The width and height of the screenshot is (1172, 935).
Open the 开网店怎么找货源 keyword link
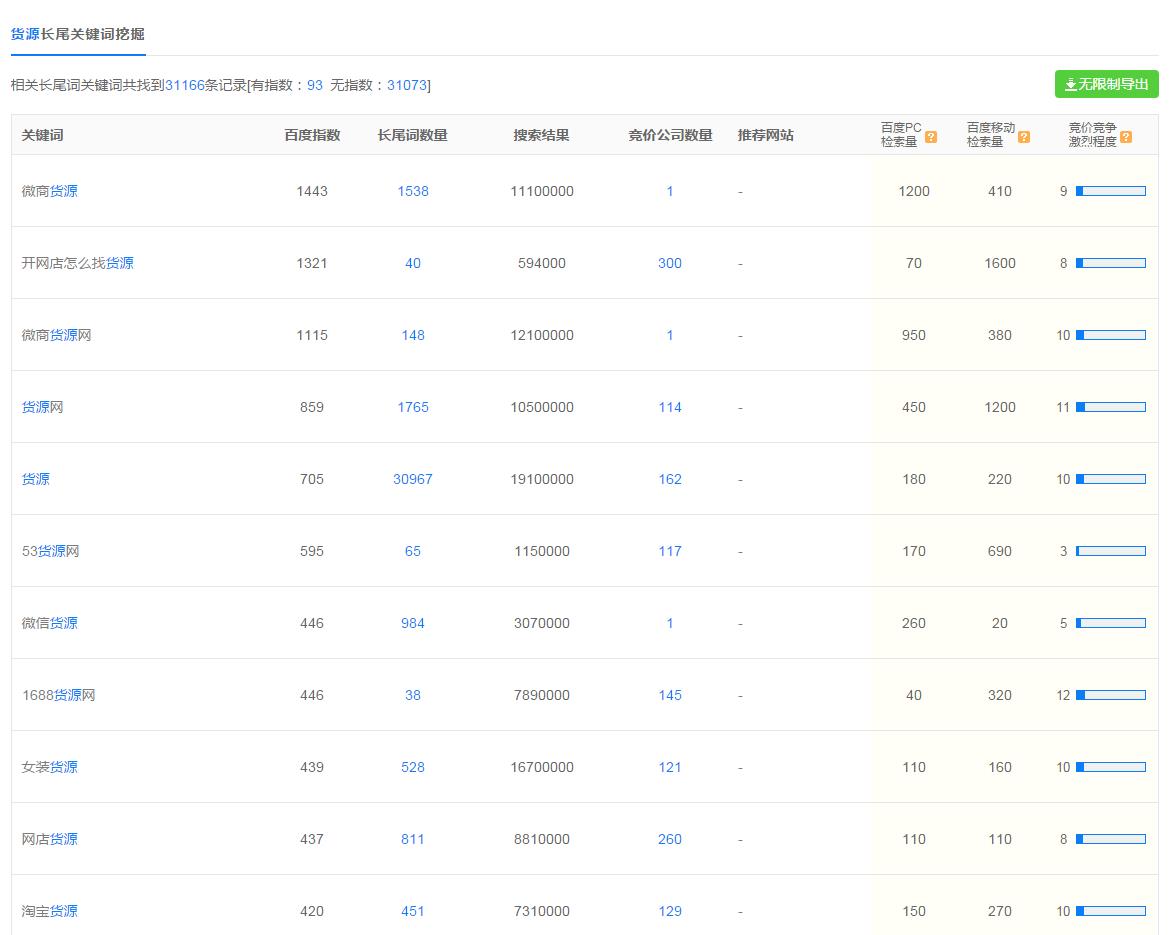point(78,263)
